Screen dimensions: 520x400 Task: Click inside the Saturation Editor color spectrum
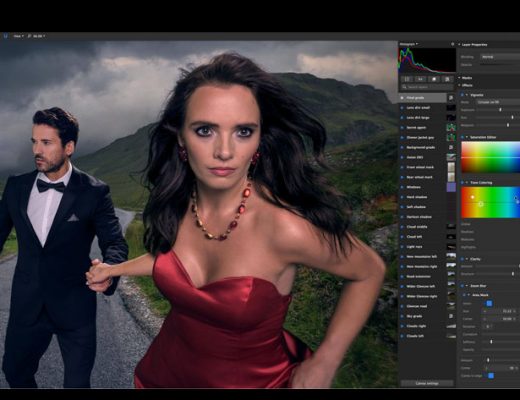pos(490,157)
